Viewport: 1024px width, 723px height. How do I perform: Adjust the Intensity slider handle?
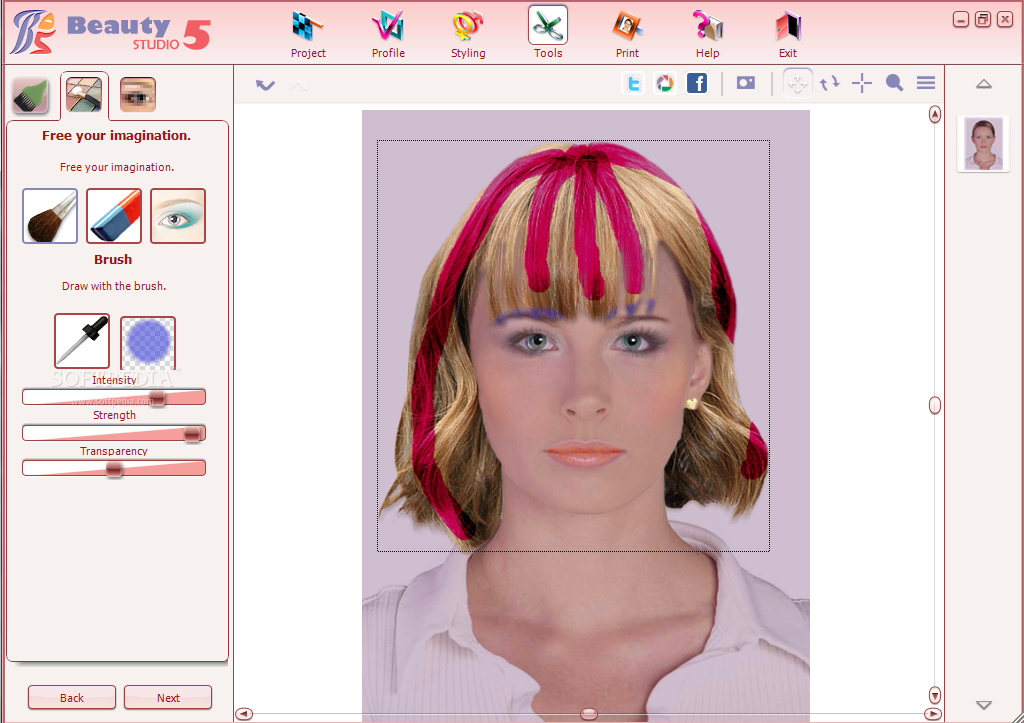tap(157, 398)
